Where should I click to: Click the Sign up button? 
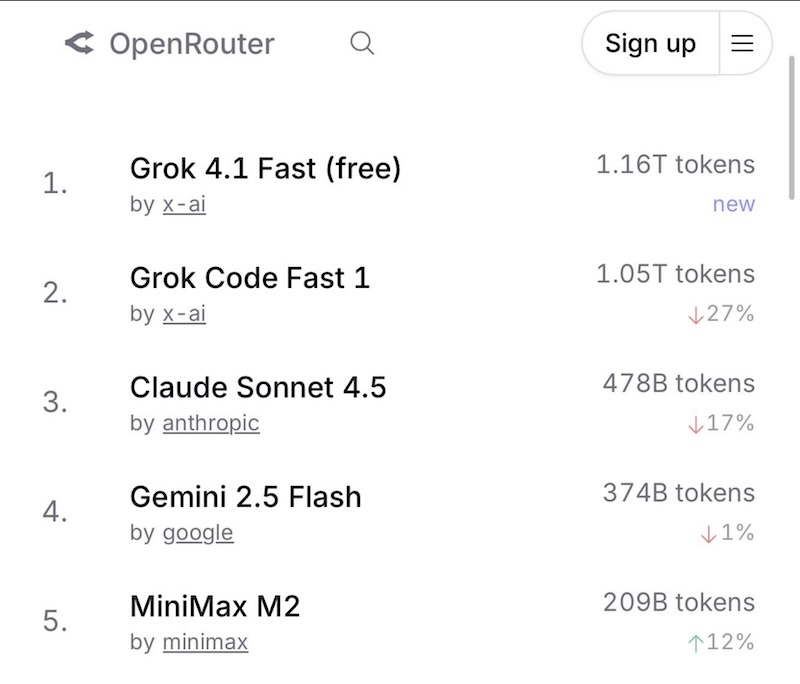coord(650,43)
